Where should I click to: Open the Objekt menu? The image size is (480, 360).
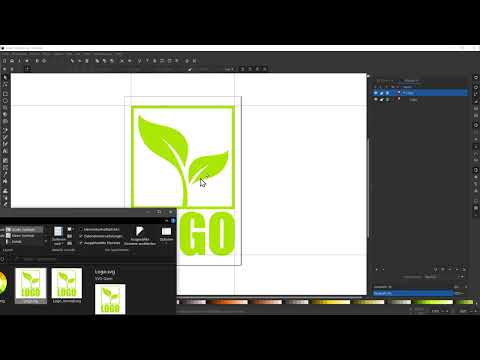tap(59, 54)
